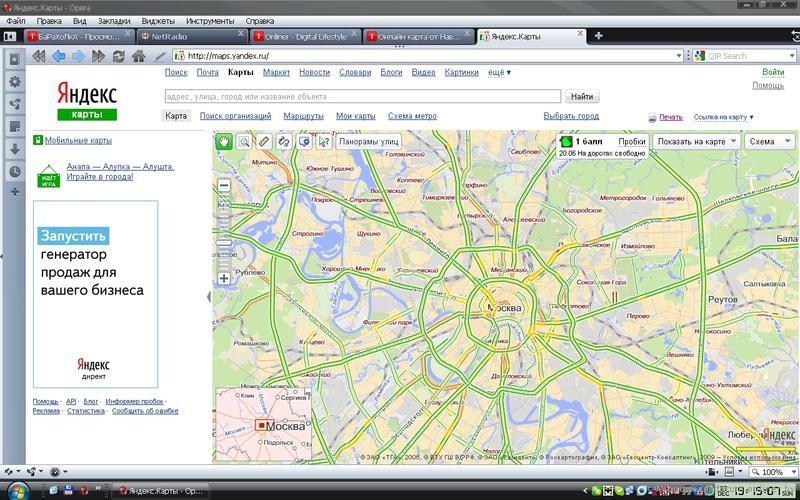Click the Запустить генератор продаж ad banner

95,294
